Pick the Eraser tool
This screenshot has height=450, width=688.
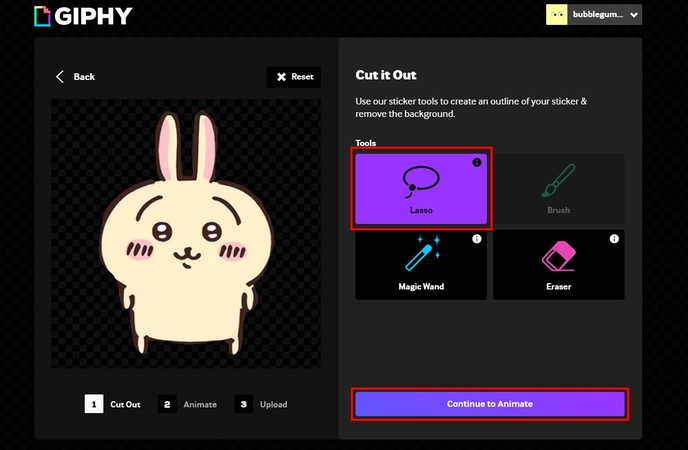(559, 265)
